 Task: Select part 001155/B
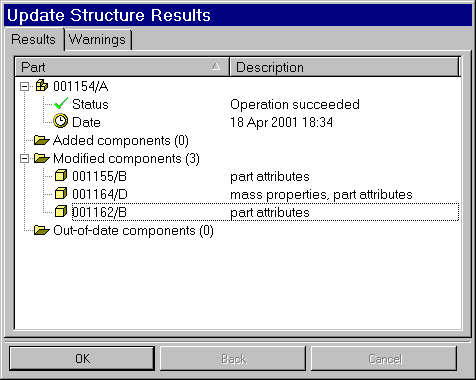pos(99,176)
